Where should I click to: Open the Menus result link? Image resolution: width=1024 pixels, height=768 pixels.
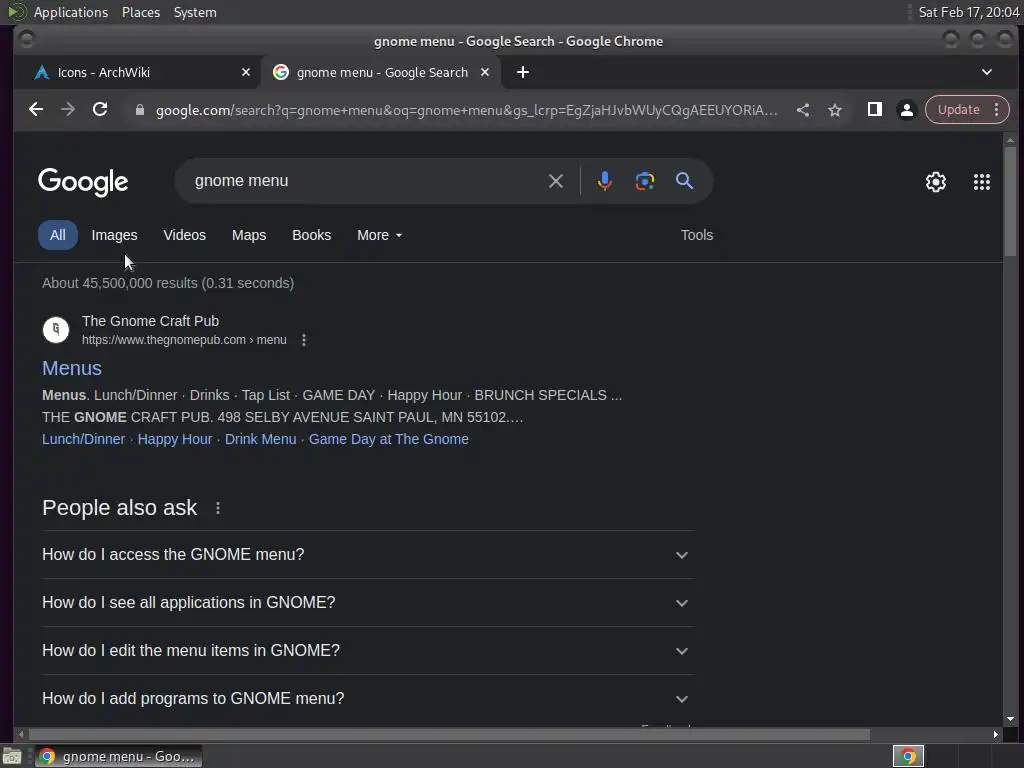pyautogui.click(x=72, y=368)
